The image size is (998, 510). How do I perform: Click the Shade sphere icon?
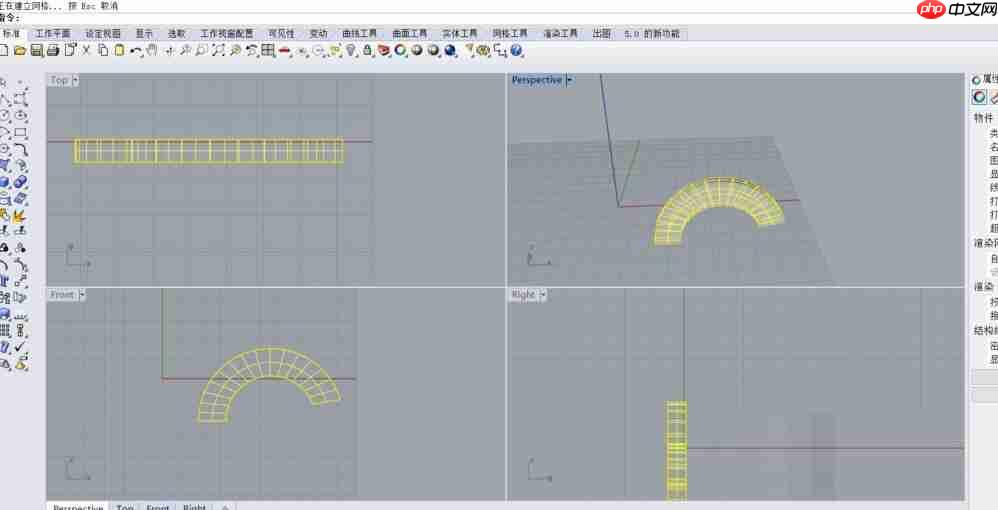coord(417,50)
